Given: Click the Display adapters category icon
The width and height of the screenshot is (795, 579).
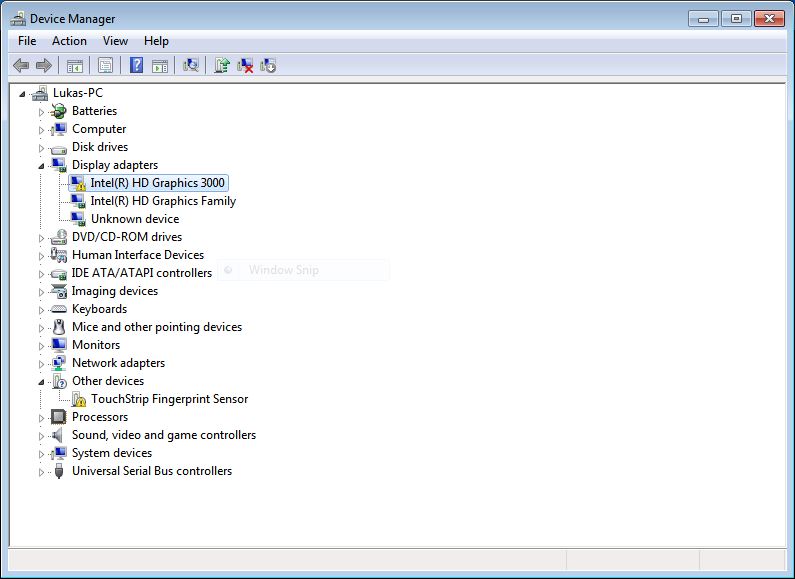Looking at the screenshot, I should (59, 165).
